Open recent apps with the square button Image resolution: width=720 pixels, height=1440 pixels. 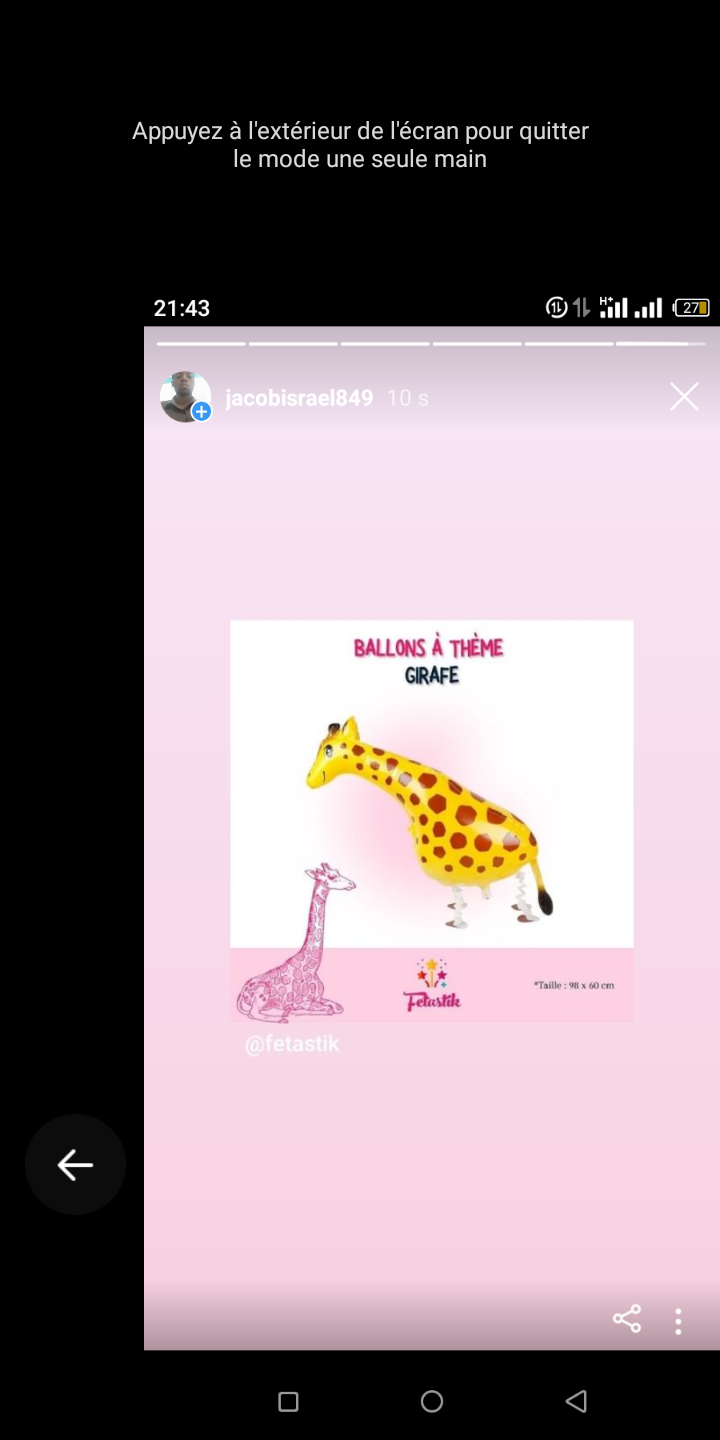coord(288,1402)
